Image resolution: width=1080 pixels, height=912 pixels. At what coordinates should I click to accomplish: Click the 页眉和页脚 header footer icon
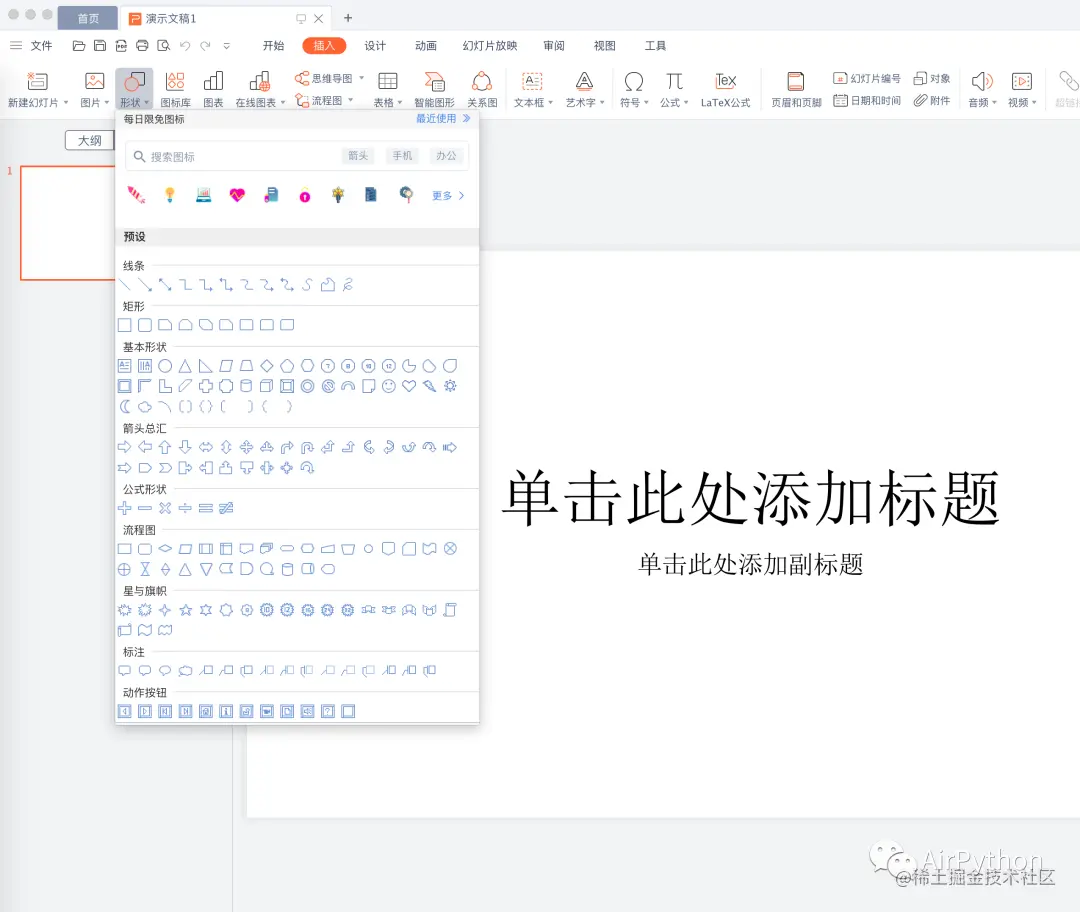(x=796, y=81)
